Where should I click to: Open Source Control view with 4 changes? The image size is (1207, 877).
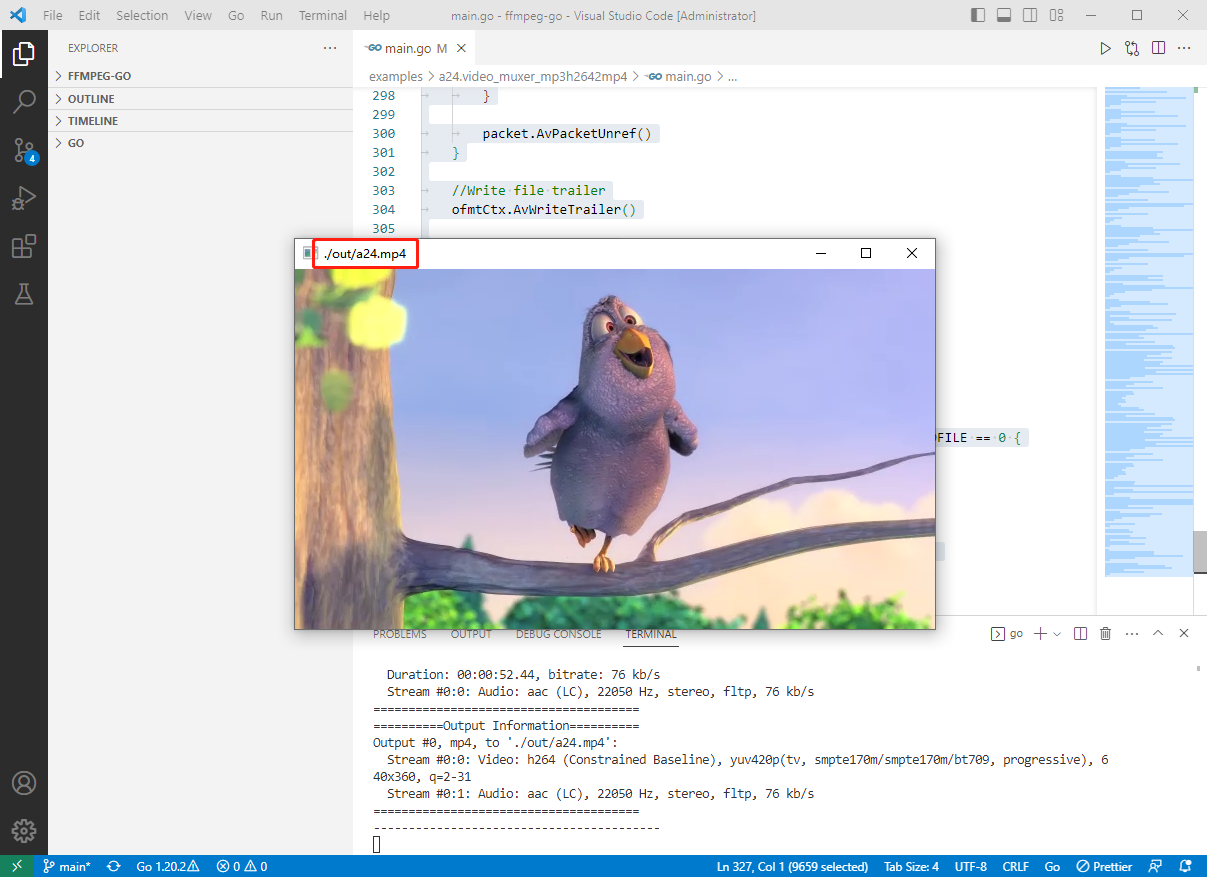point(24,150)
